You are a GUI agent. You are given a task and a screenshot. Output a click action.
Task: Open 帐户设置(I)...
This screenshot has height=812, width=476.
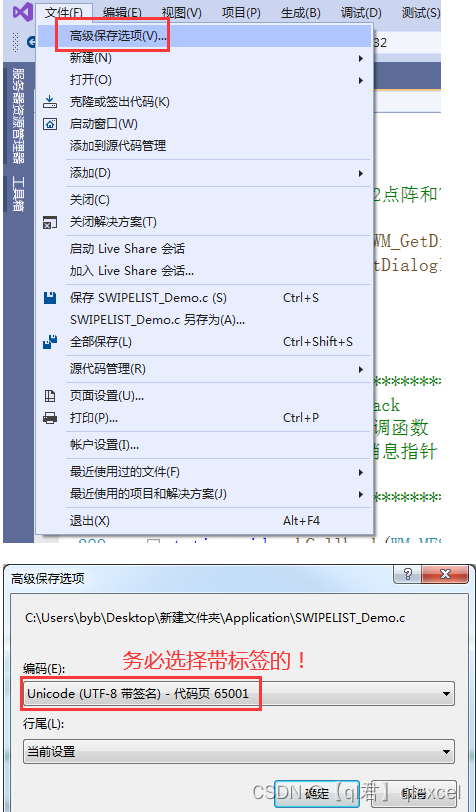point(205,445)
